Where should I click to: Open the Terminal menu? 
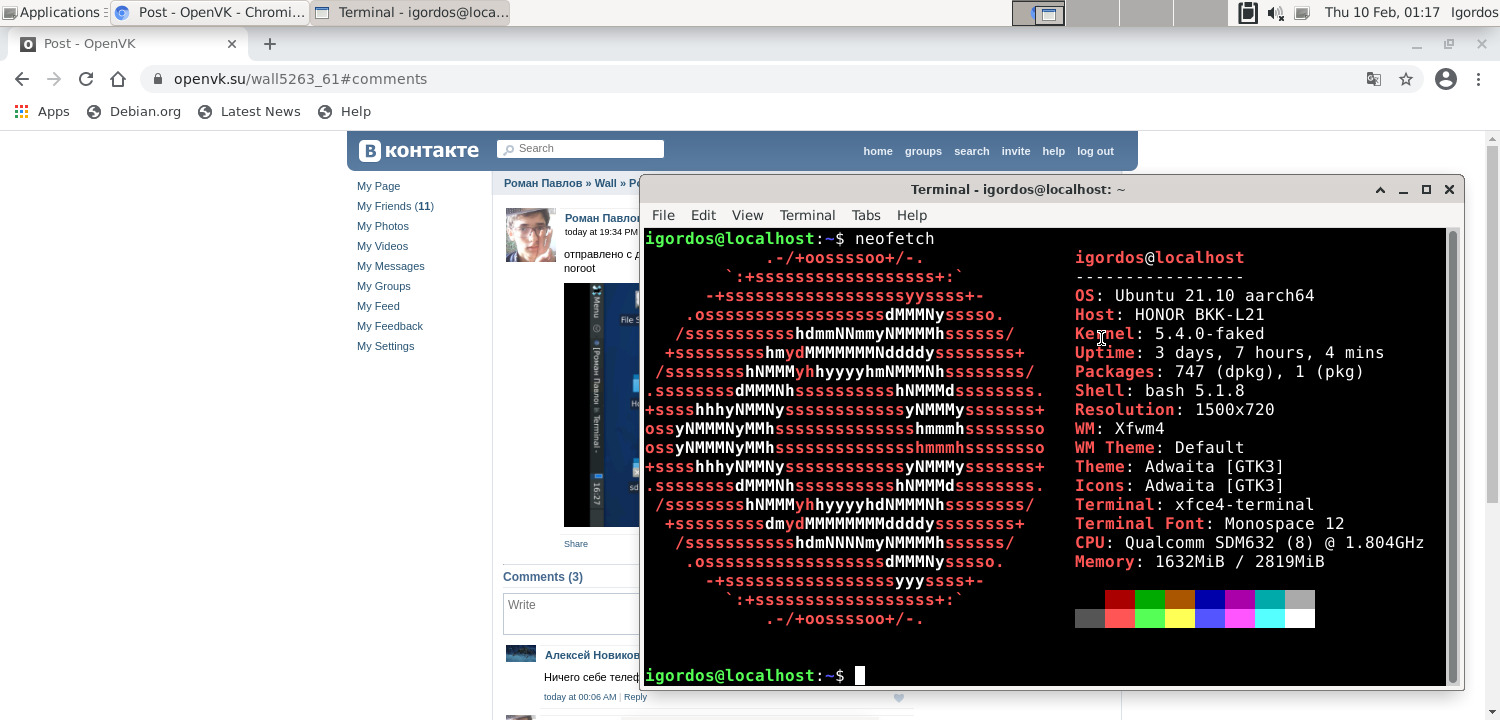tap(807, 215)
